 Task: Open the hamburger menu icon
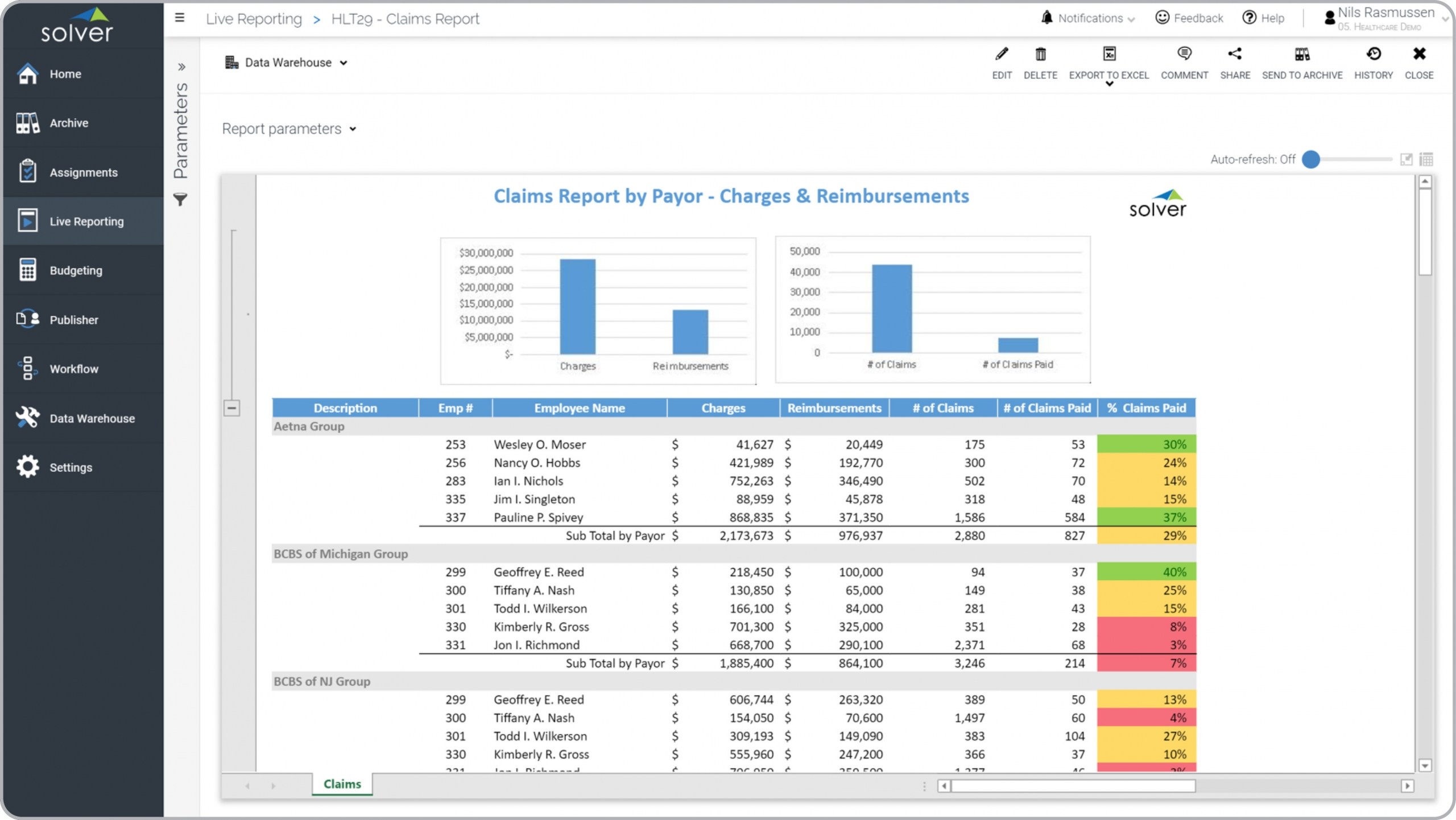click(180, 18)
